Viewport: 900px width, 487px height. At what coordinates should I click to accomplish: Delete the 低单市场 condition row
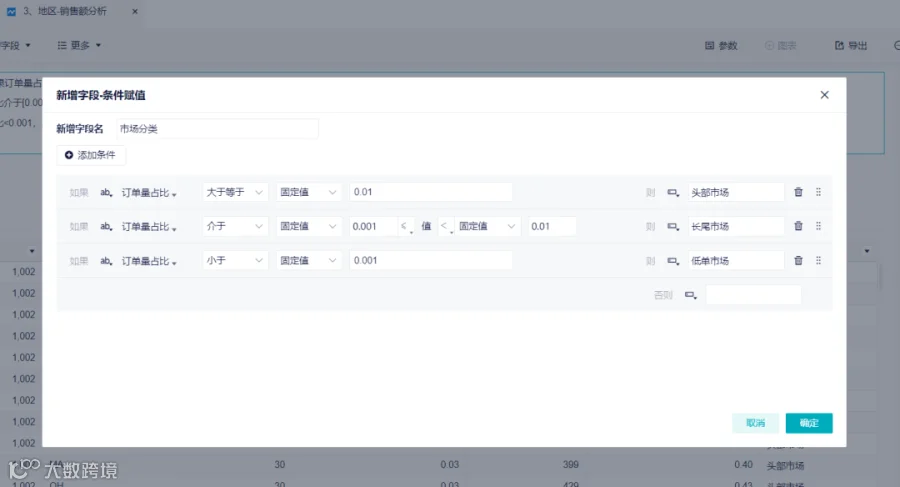point(798,261)
